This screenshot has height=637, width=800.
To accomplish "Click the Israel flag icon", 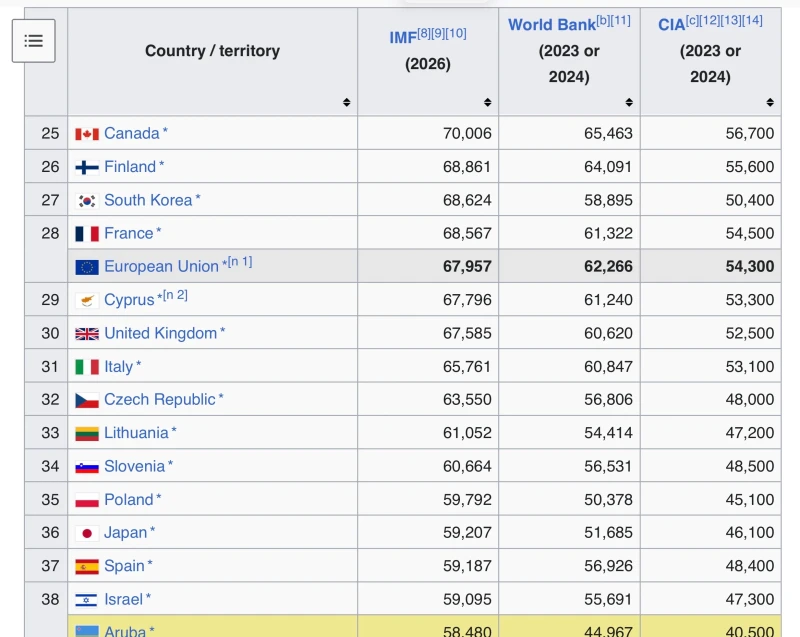I will tap(87, 600).
